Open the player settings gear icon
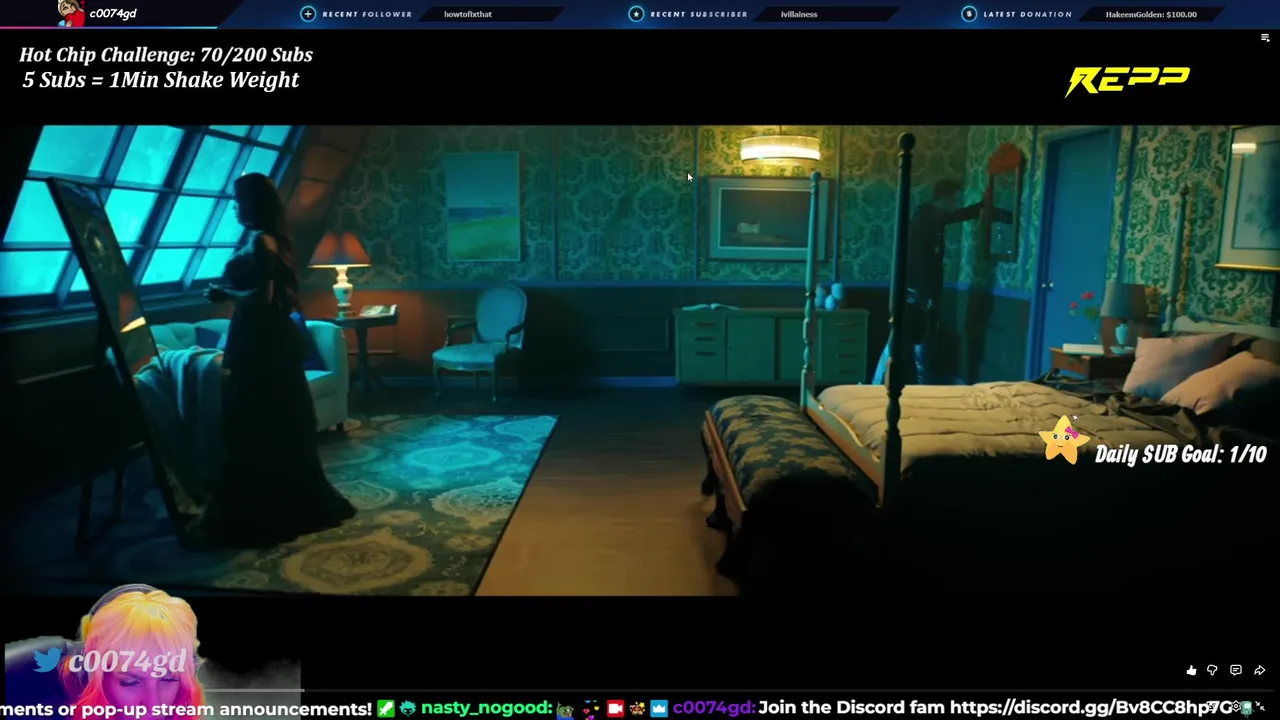The image size is (1280, 720). [x=1236, y=706]
